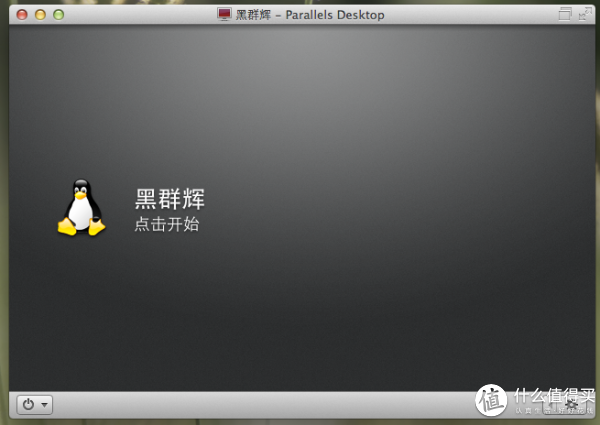Click the '点击开始' start text

coord(167,224)
